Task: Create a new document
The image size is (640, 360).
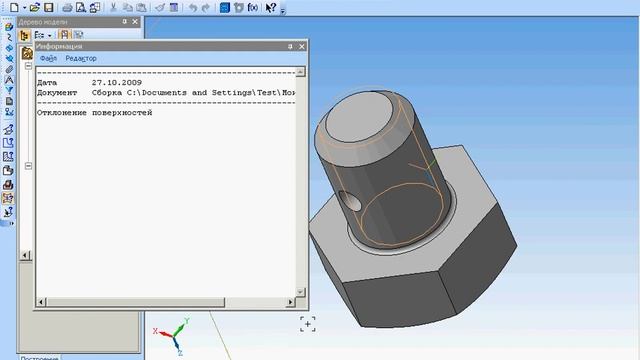Action: coord(14,7)
